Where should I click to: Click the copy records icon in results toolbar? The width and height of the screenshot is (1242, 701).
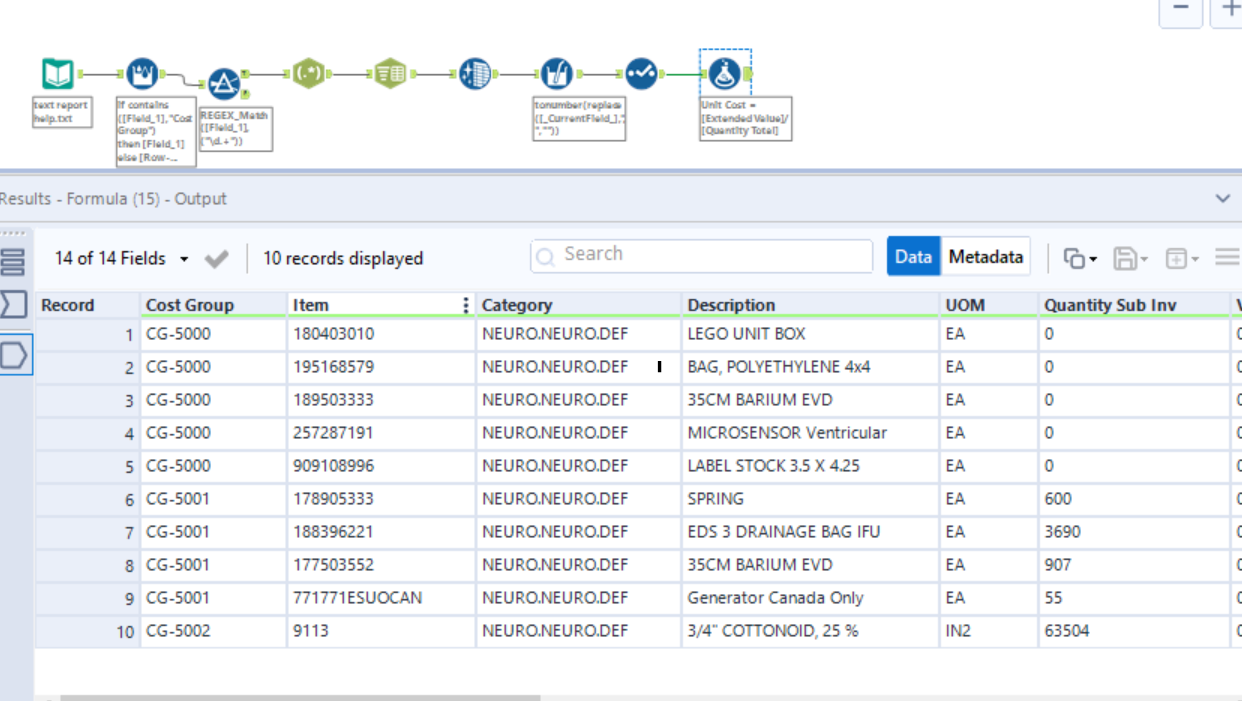tap(1076, 256)
